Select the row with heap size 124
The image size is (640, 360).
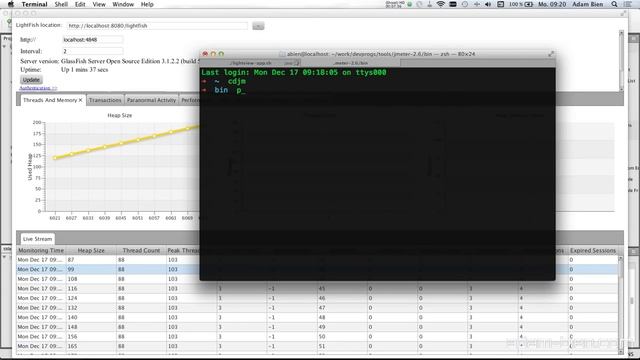317,298
